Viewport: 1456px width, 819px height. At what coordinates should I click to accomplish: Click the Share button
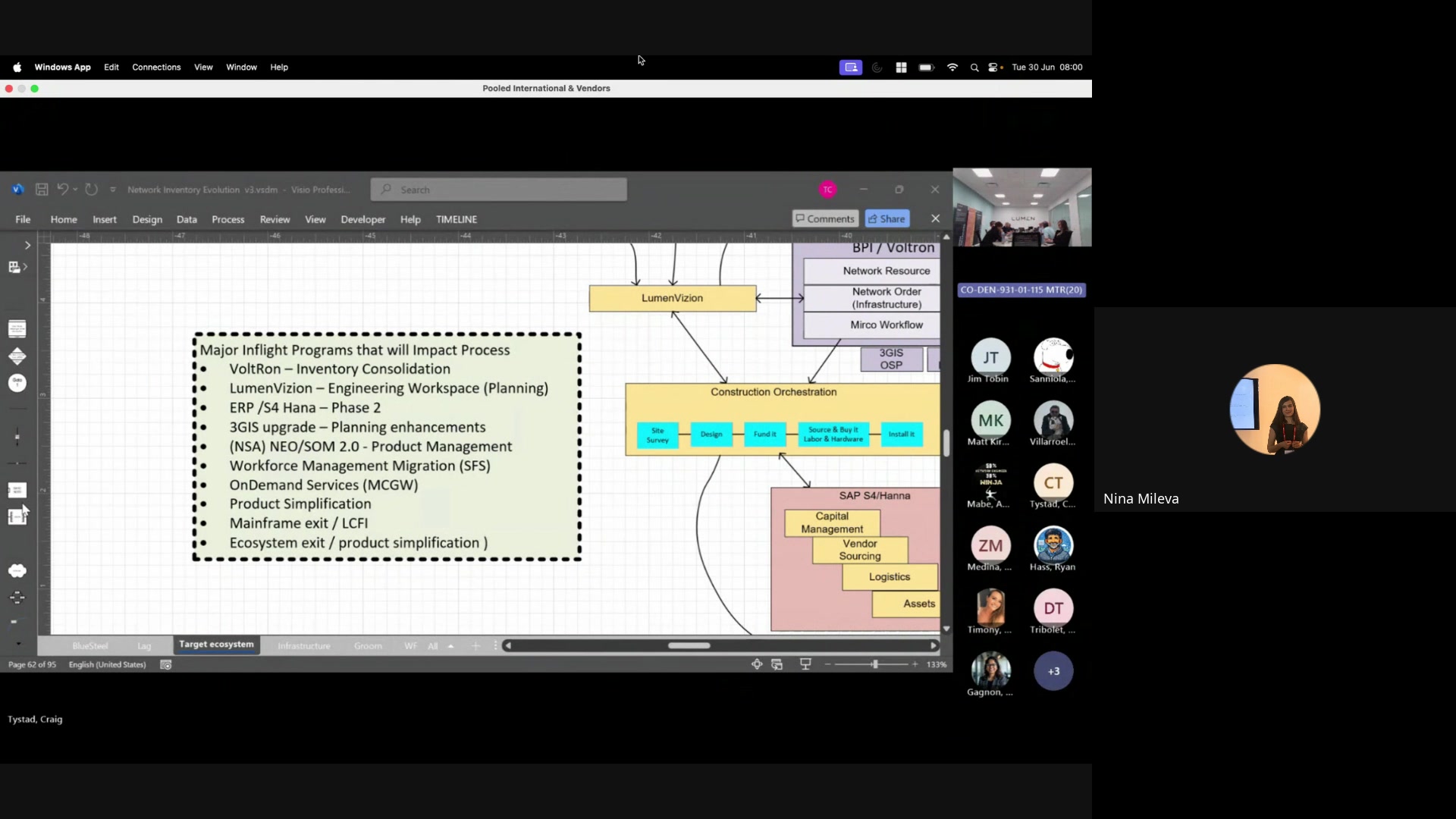pos(887,218)
